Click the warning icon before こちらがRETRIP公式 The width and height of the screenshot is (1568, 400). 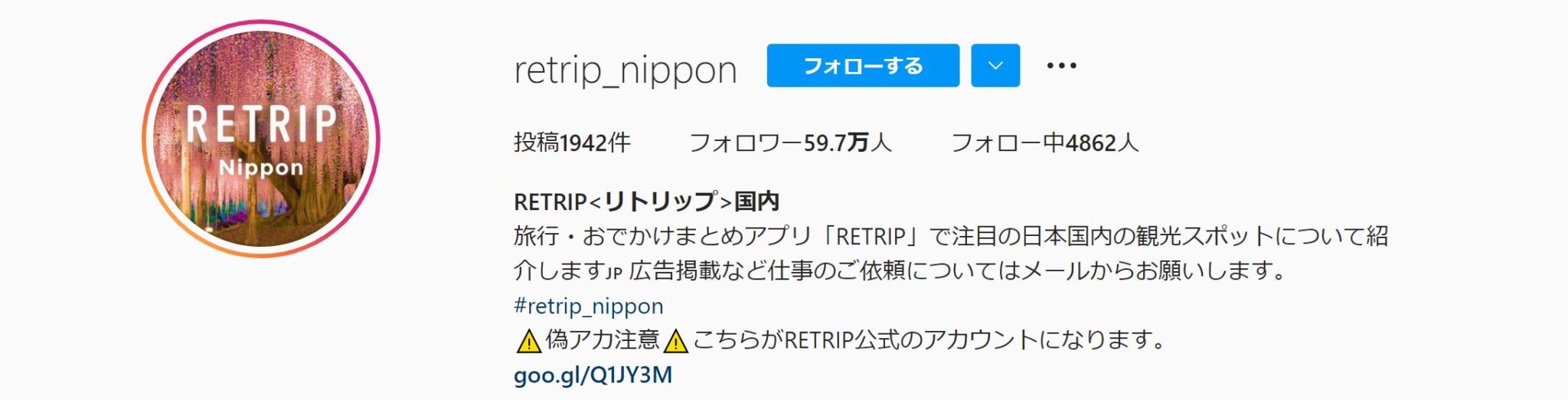tap(676, 340)
